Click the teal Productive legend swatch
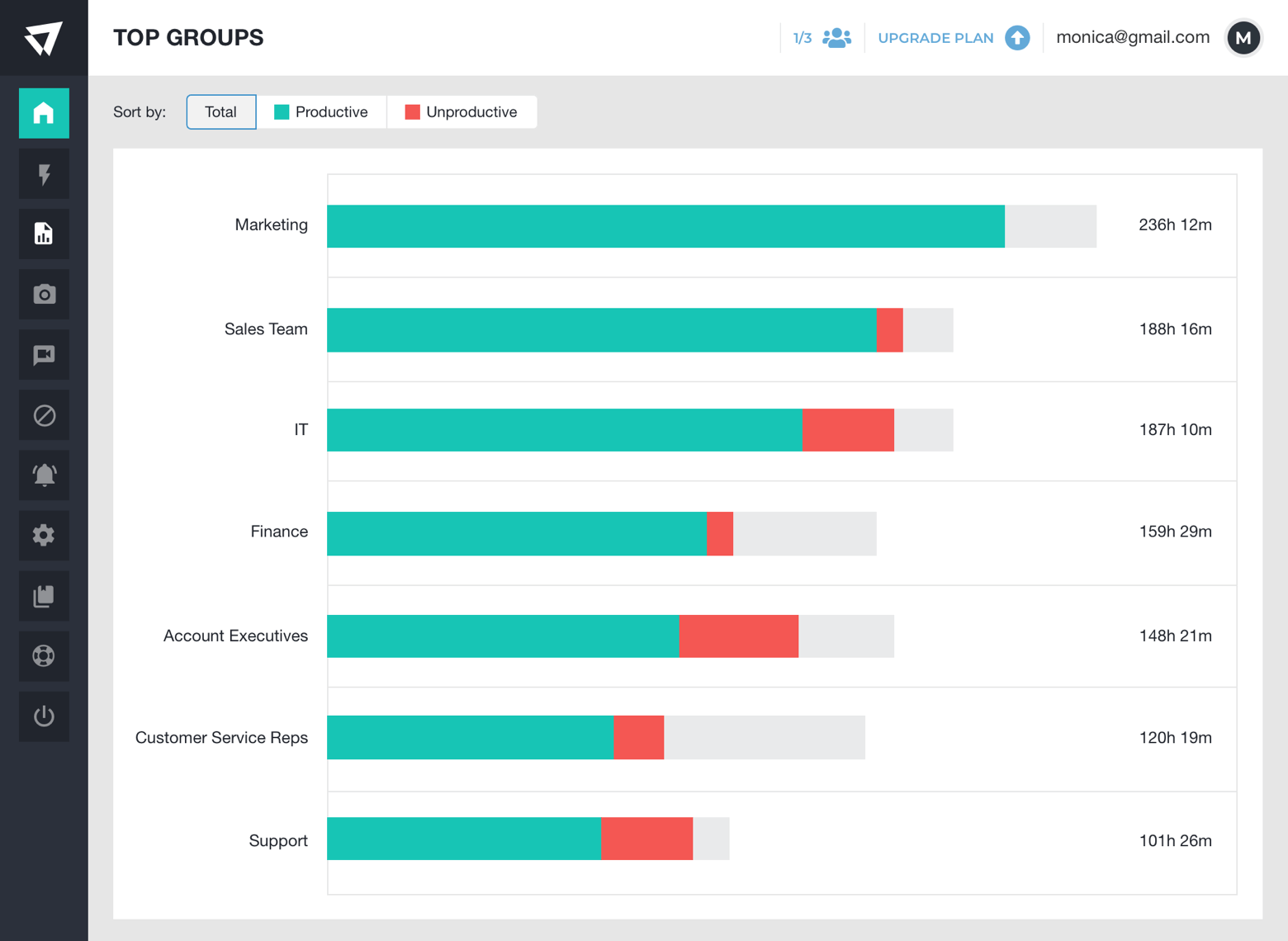Image resolution: width=1288 pixels, height=941 pixels. [x=282, y=112]
